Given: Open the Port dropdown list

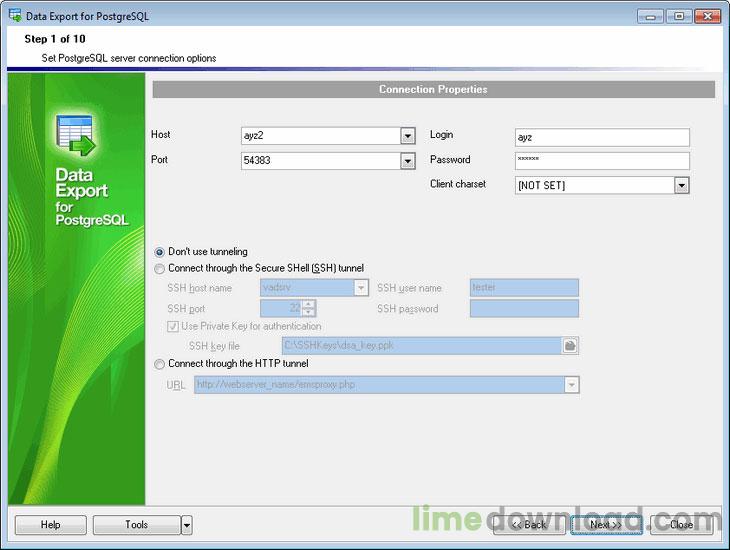Looking at the screenshot, I should (408, 160).
